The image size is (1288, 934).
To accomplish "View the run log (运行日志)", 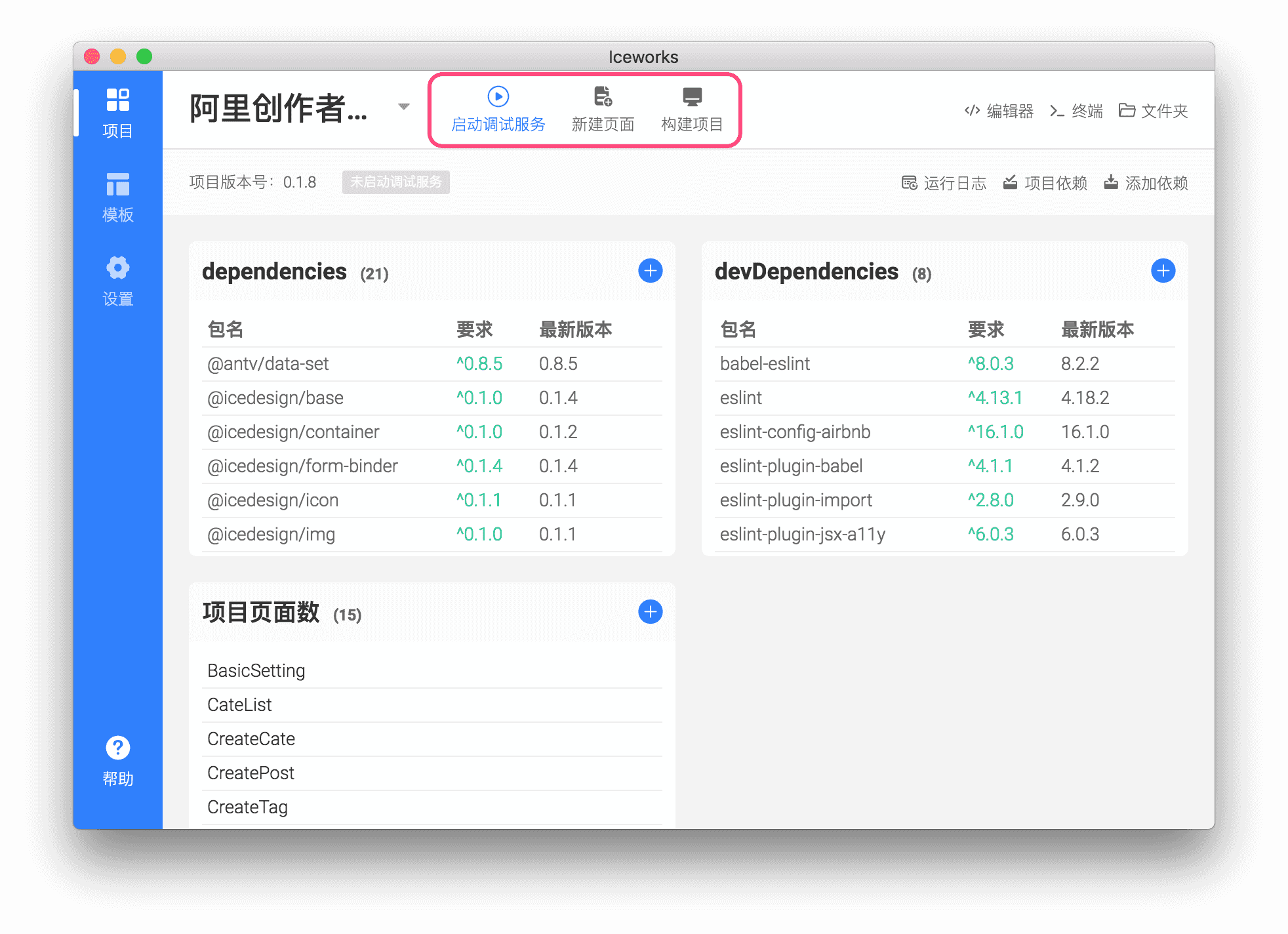I will coord(944,183).
